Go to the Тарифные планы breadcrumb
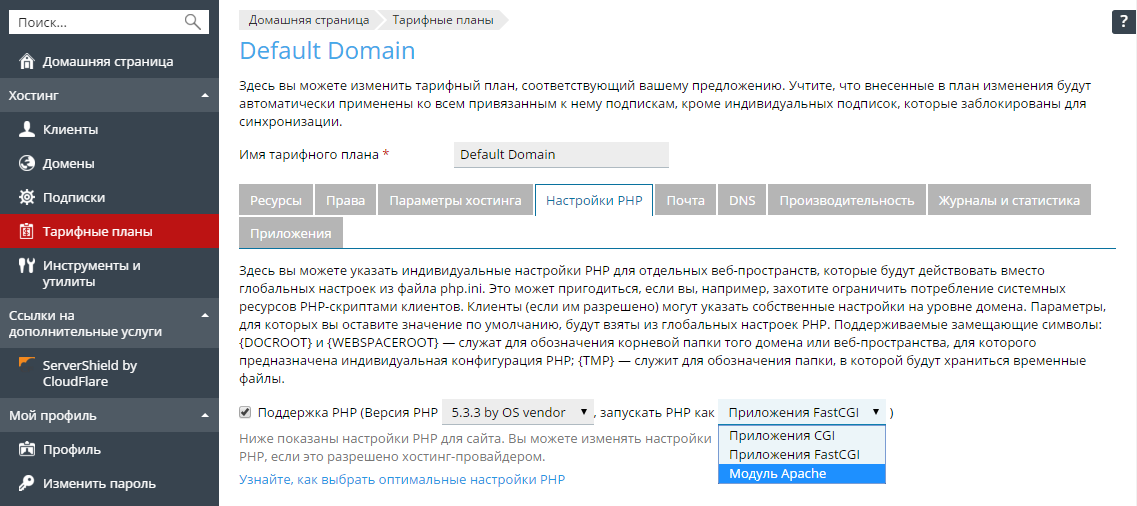The height and width of the screenshot is (506, 1137). point(443,20)
